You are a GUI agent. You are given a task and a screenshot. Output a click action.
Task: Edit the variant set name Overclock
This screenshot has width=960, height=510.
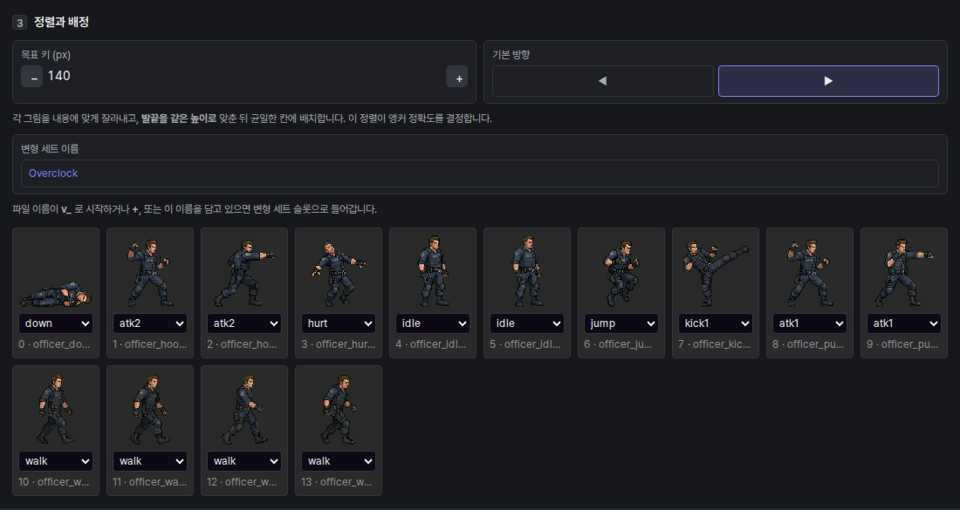point(479,173)
